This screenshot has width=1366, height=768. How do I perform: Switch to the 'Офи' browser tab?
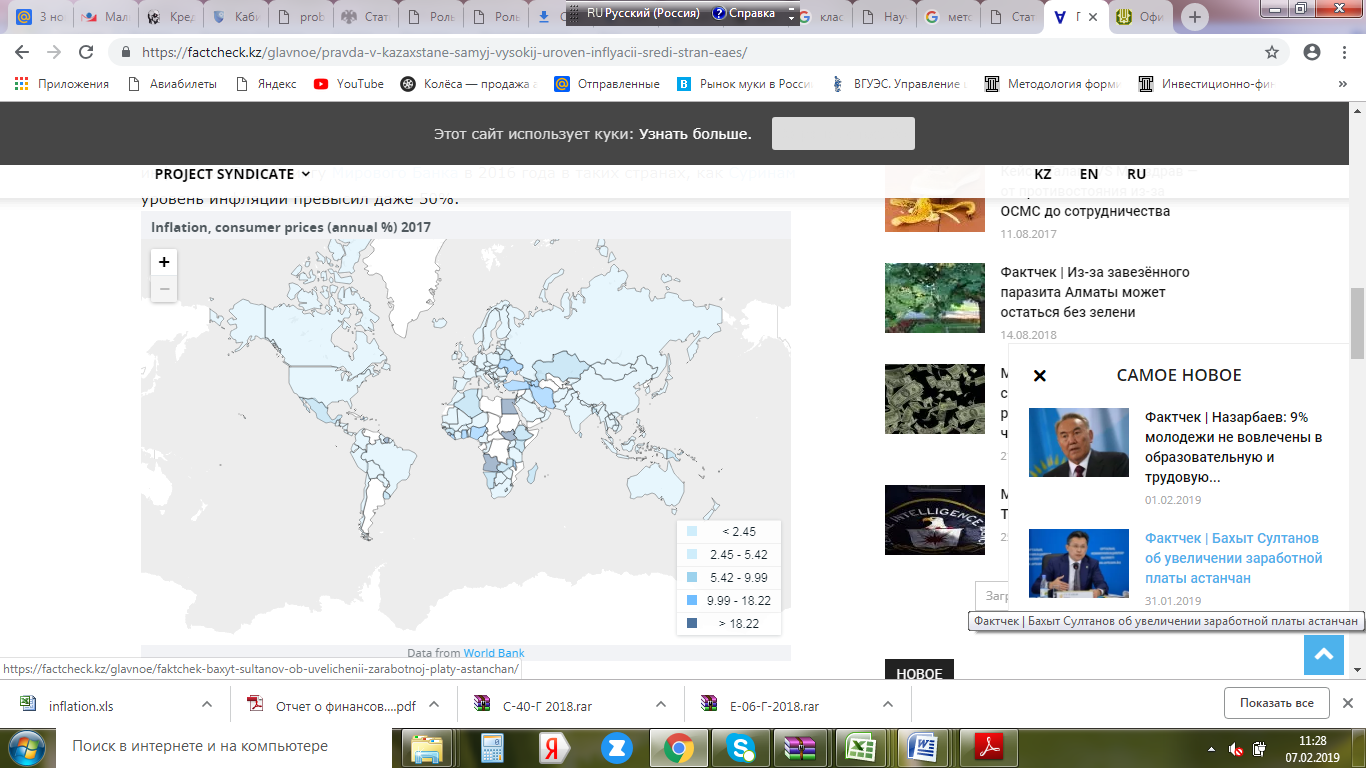(x=1142, y=17)
